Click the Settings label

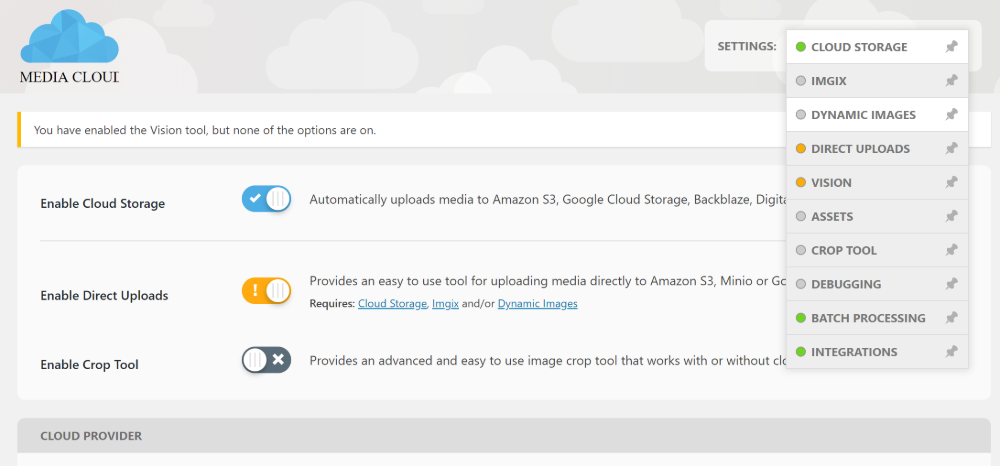(x=747, y=47)
